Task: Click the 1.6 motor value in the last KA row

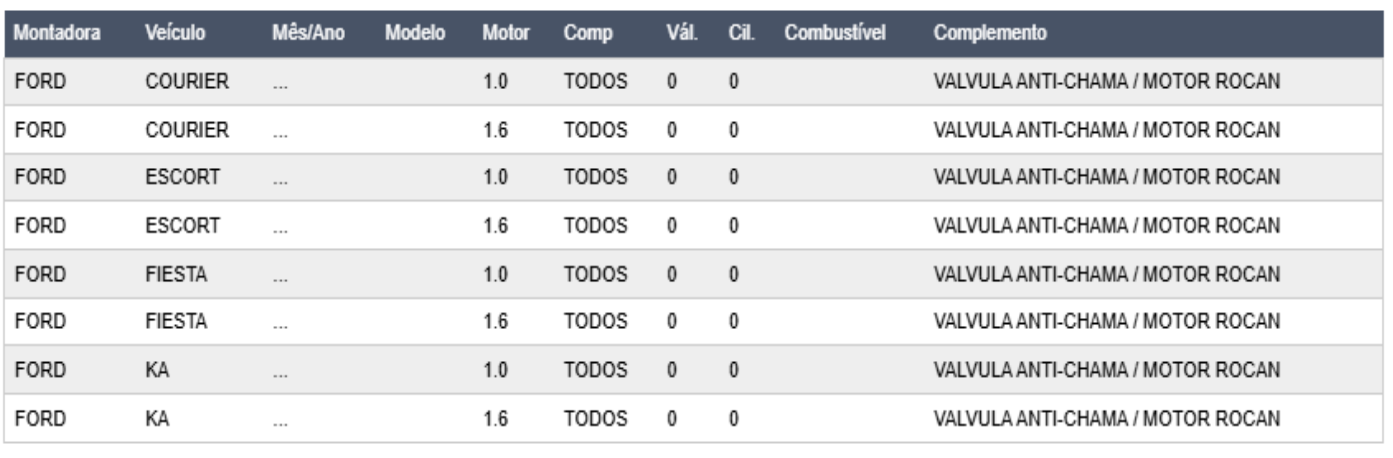Action: pos(496,419)
